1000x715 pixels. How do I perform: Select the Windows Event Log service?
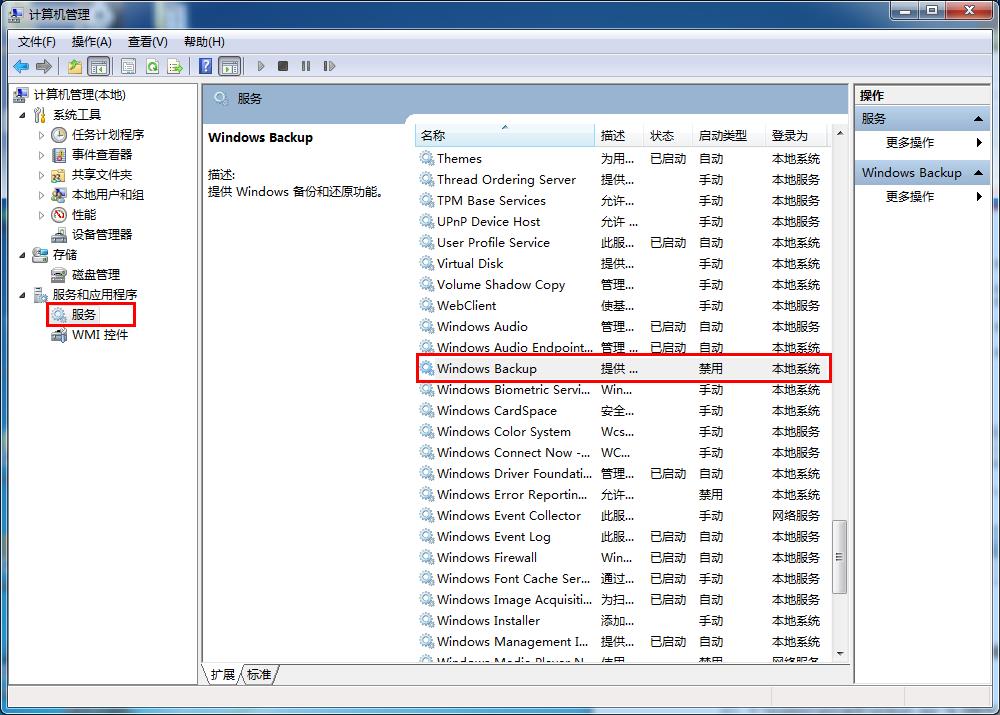pyautogui.click(x=623, y=536)
